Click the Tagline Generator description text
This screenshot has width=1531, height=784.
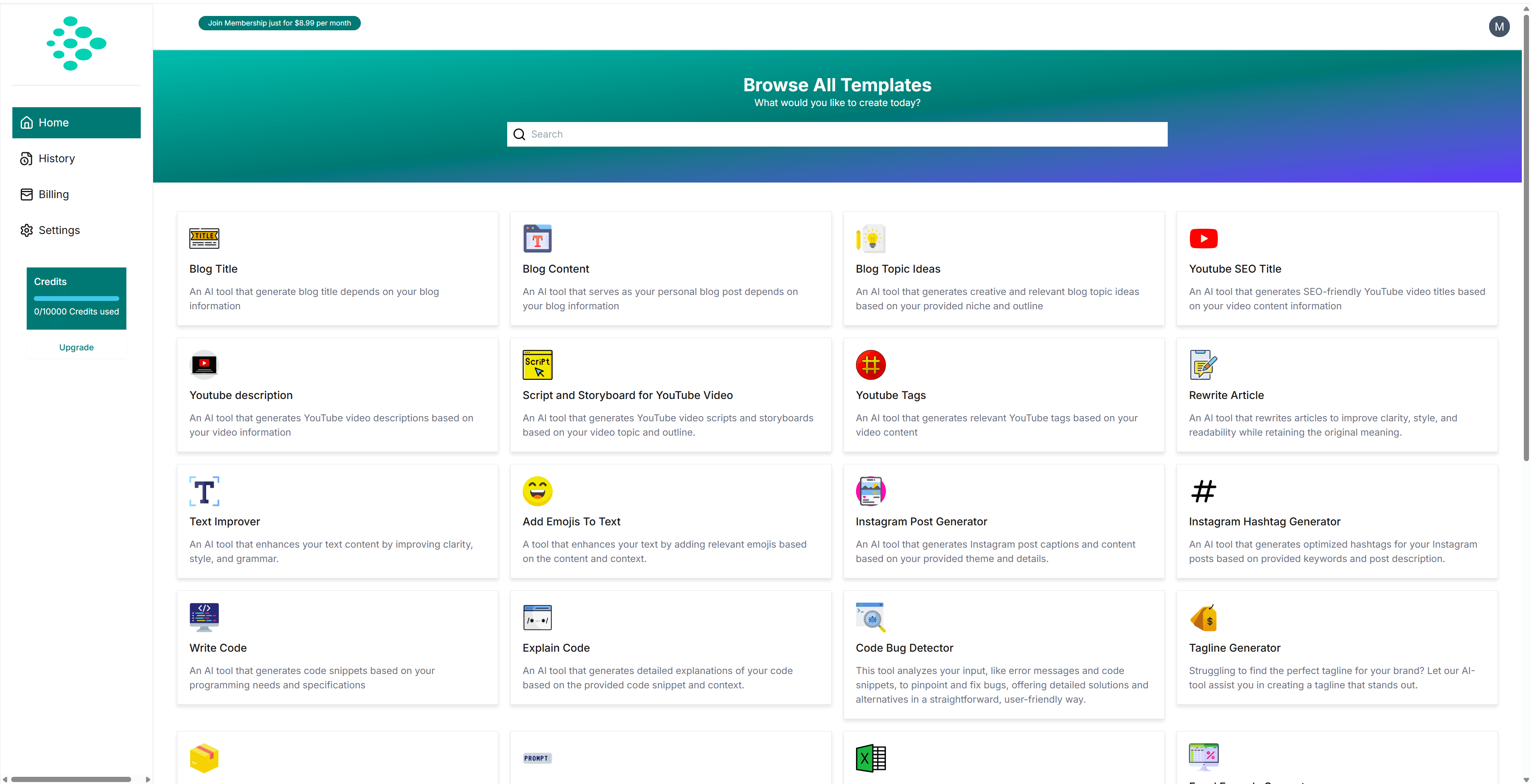click(1332, 678)
